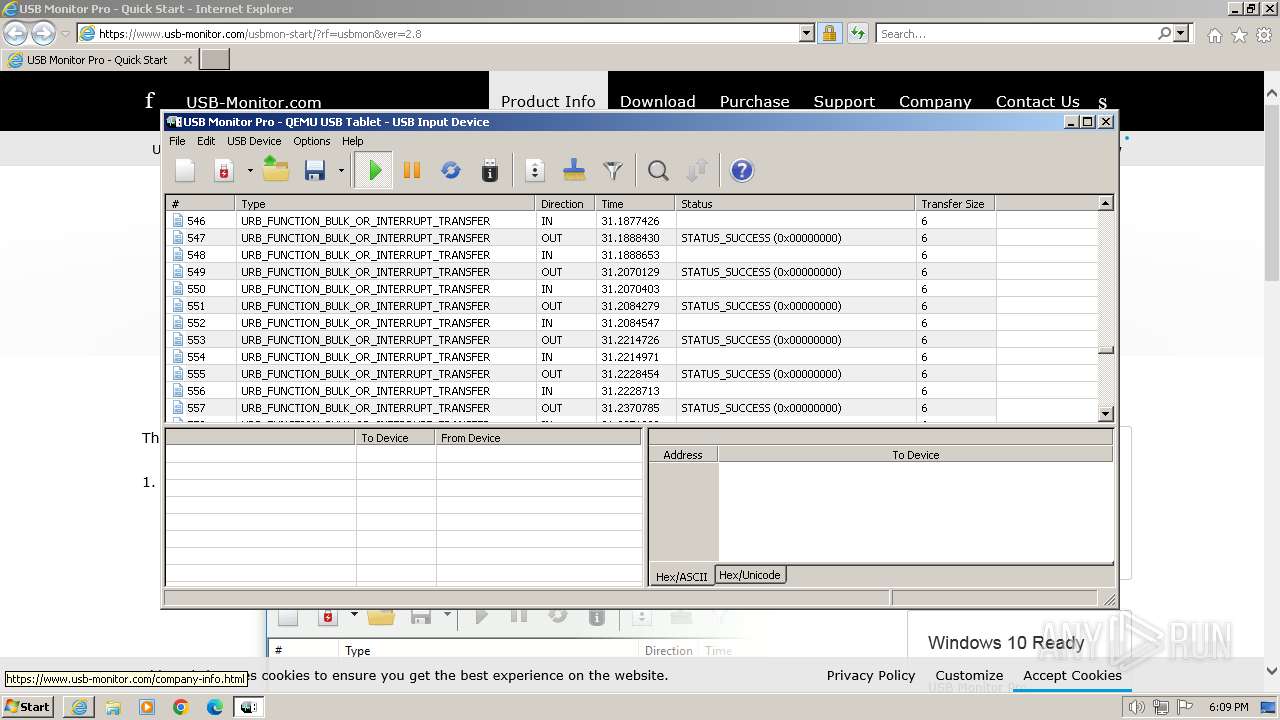Click the USB device session icon

pyautogui.click(x=225, y=171)
